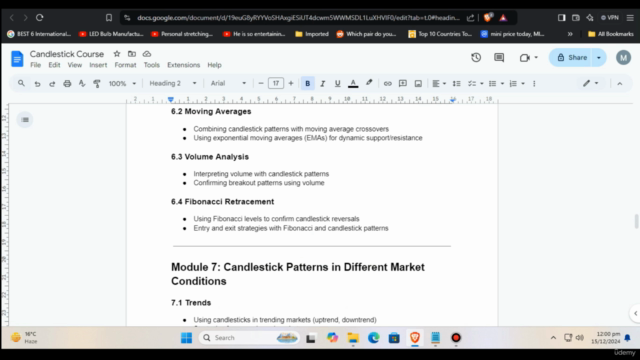Insert a link

387,84
